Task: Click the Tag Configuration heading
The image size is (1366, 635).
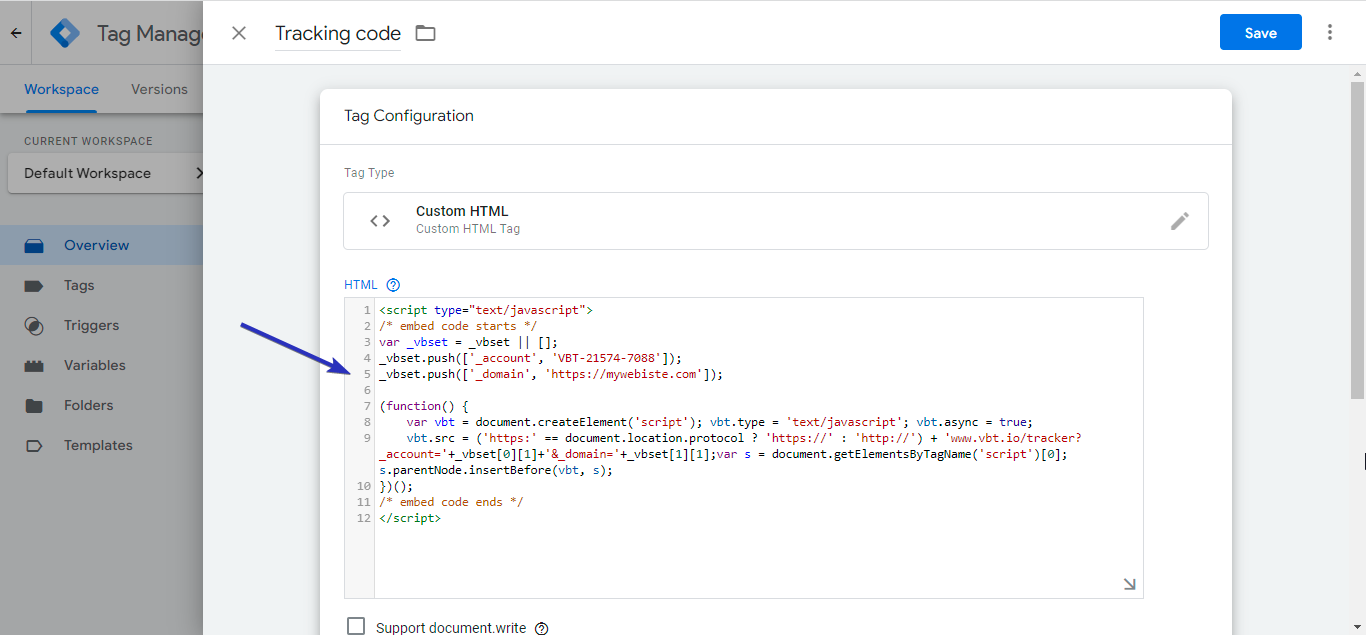Action: click(409, 116)
